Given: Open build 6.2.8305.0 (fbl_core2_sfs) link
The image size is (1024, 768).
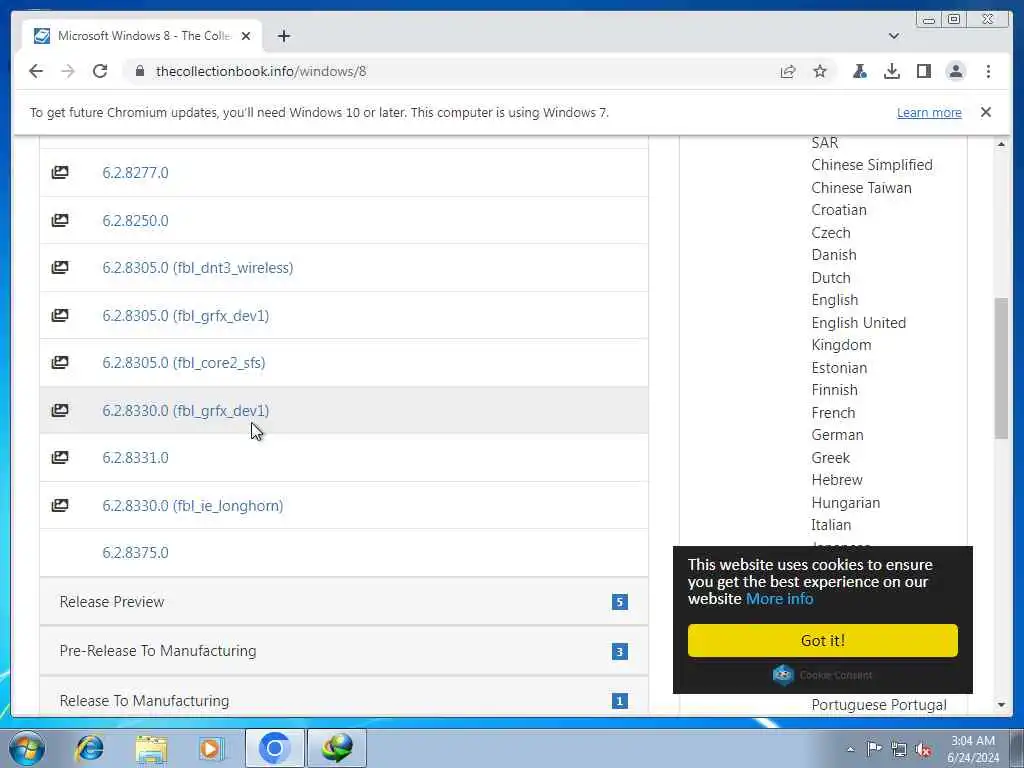Looking at the screenshot, I should coord(184,362).
